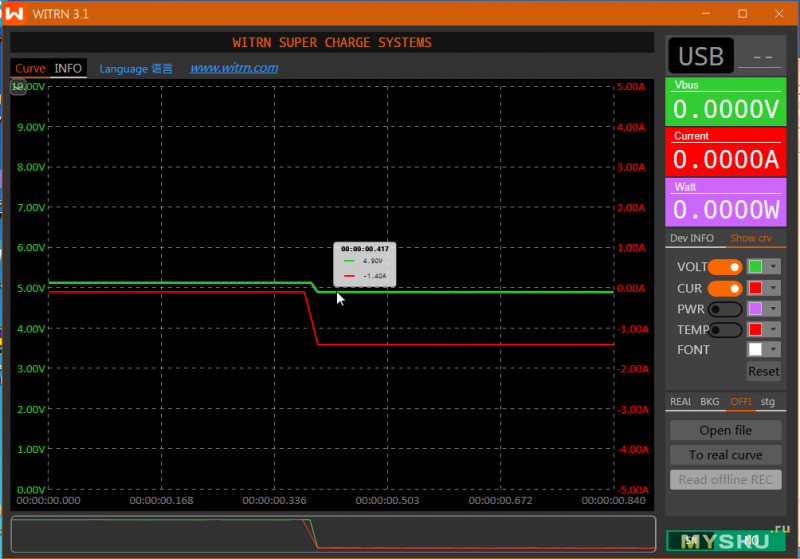Open the stg tab
The image size is (800, 559).
tap(768, 402)
